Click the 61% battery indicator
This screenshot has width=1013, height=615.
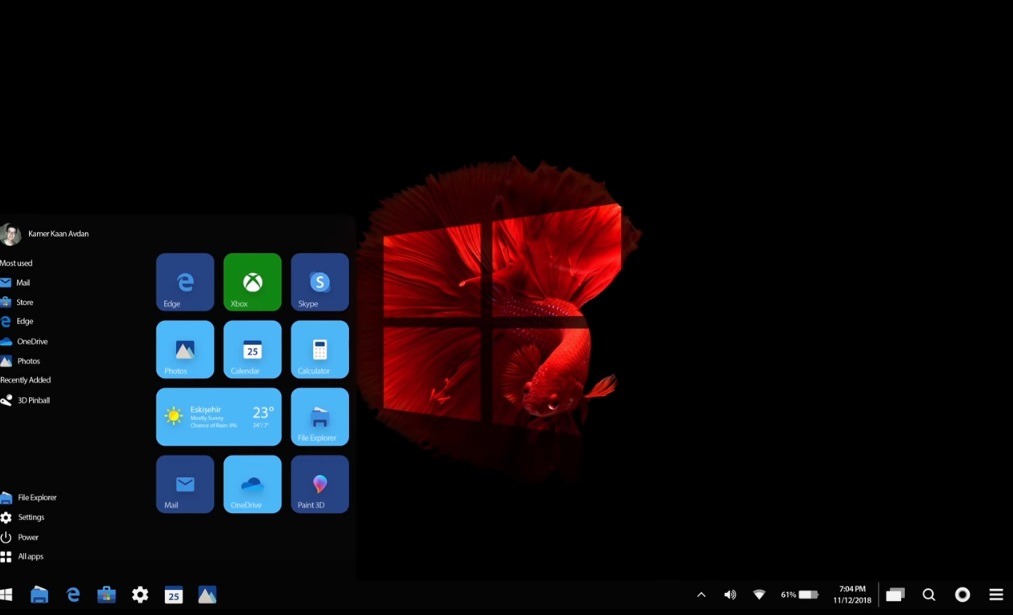800,595
